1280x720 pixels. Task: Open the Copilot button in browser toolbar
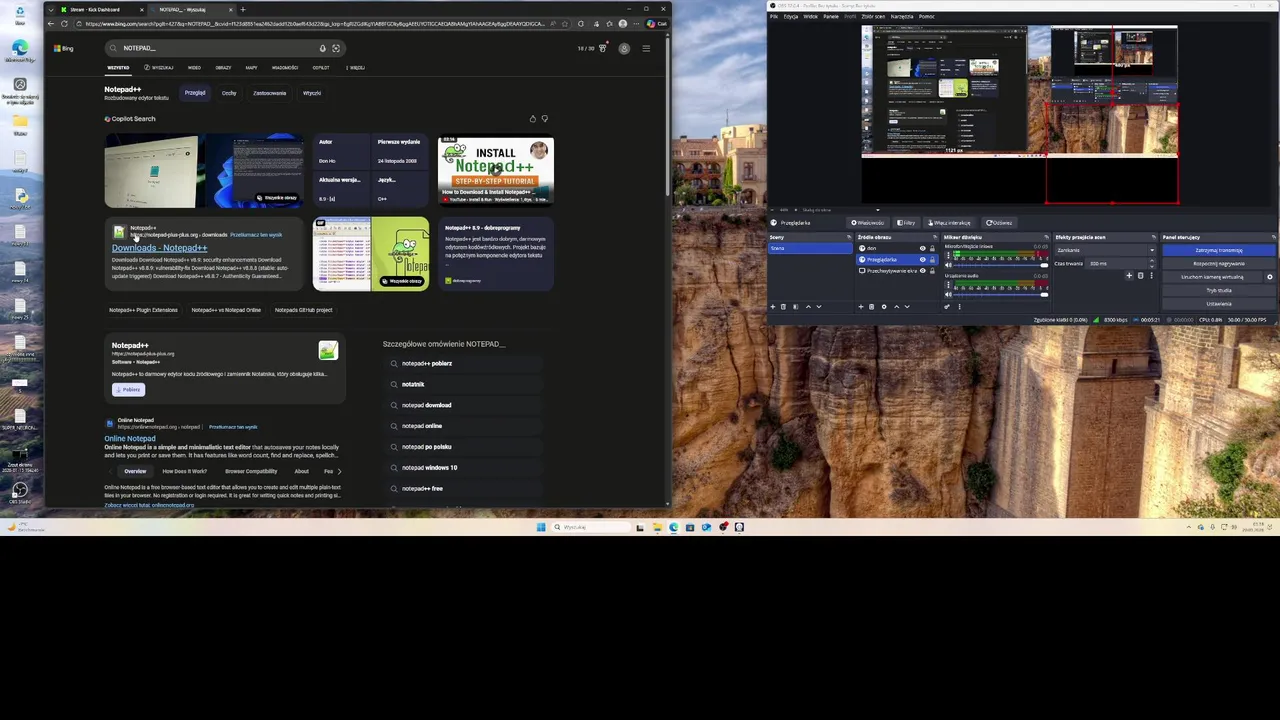655,23
